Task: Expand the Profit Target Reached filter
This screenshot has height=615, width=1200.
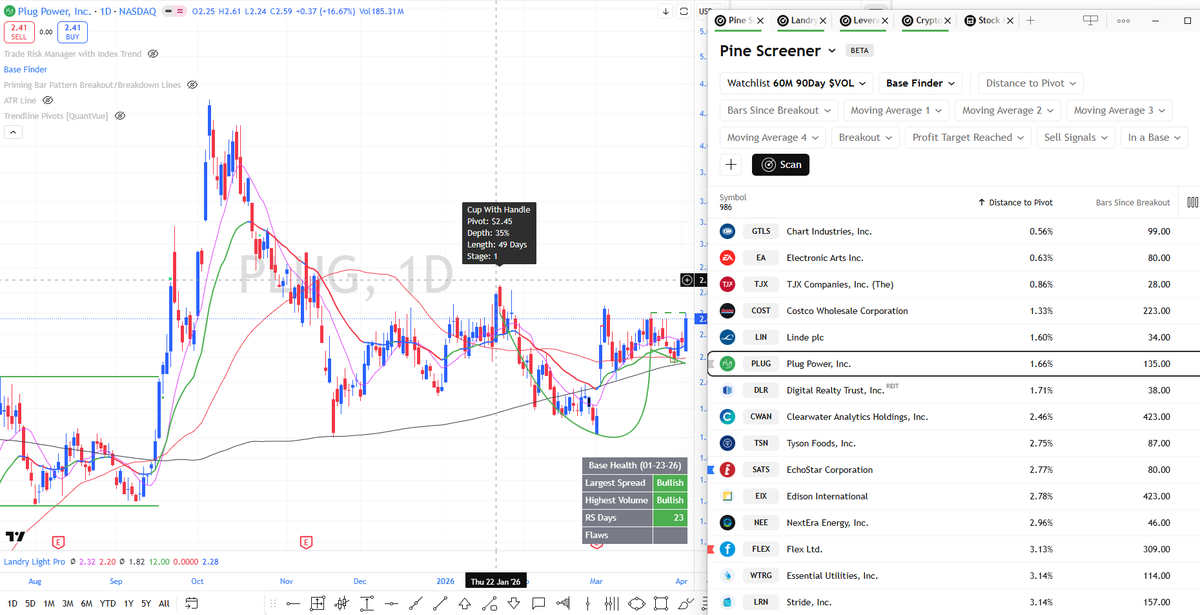Action: click(x=967, y=138)
